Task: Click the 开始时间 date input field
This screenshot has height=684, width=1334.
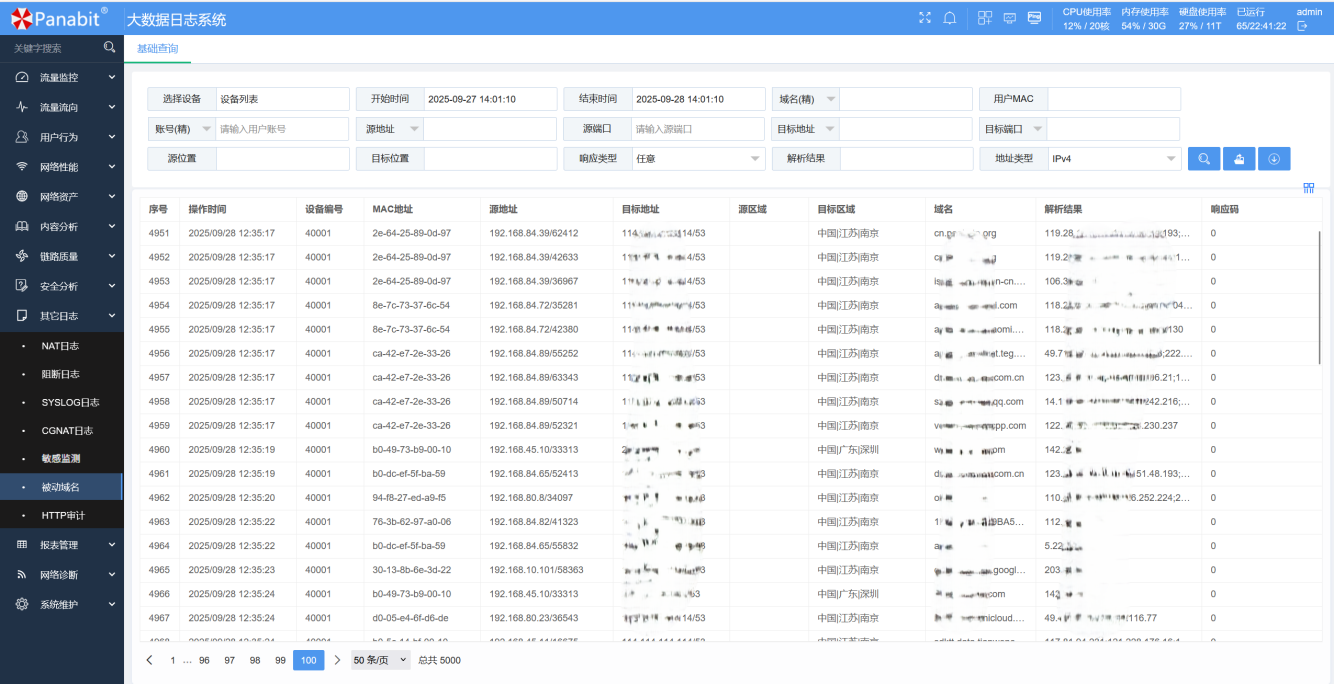Action: pyautogui.click(x=489, y=99)
